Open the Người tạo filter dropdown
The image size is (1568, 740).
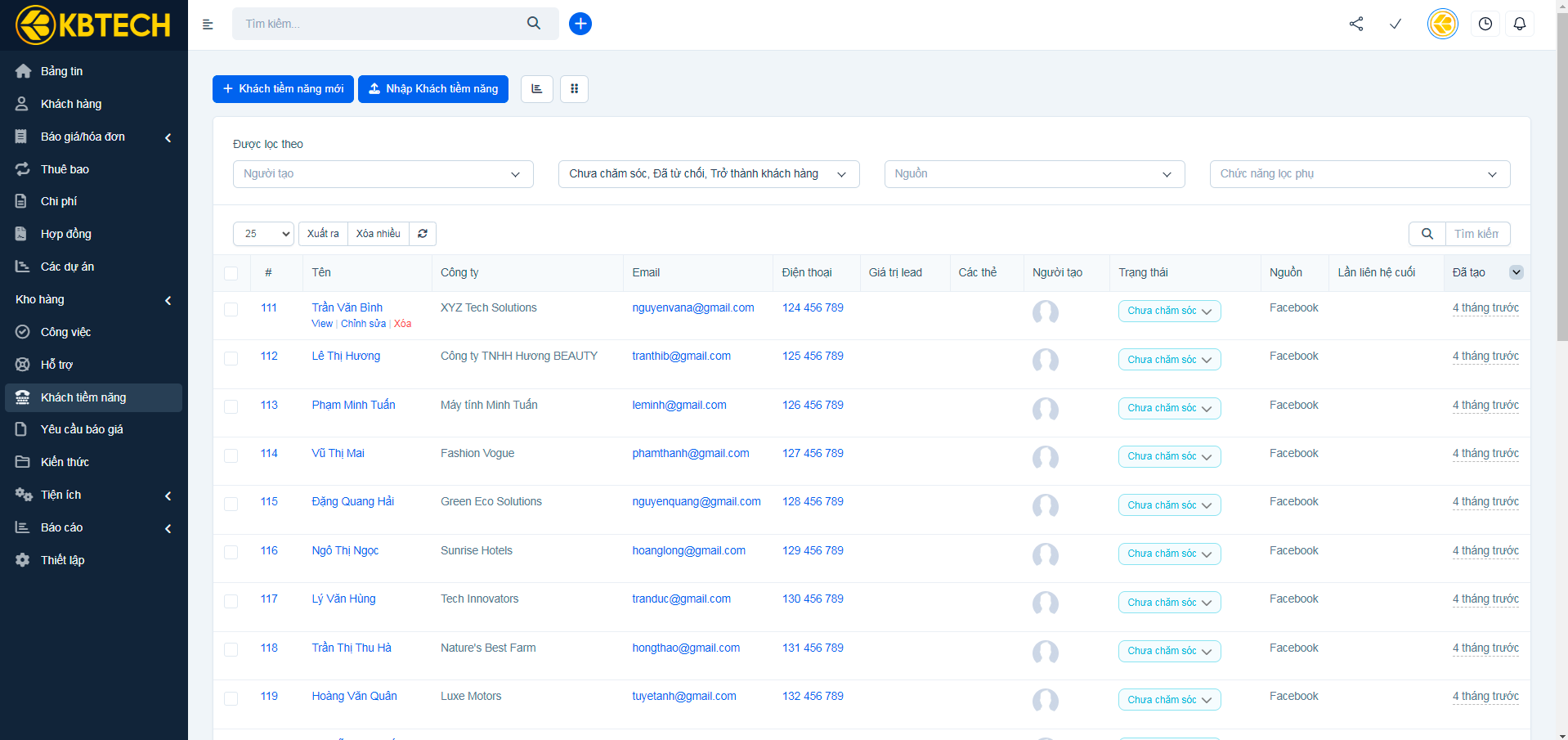point(383,174)
